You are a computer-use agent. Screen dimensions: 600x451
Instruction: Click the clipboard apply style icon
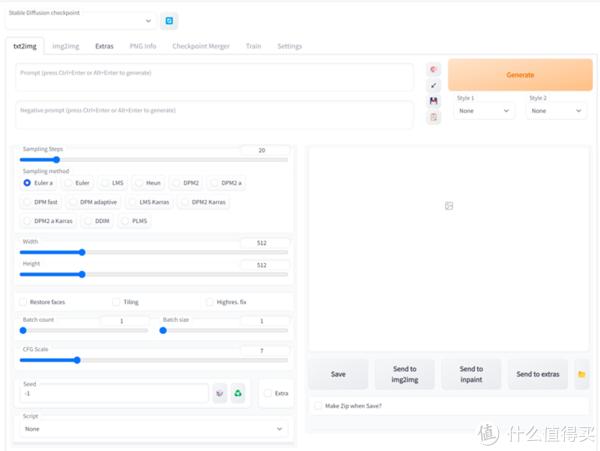(433, 117)
